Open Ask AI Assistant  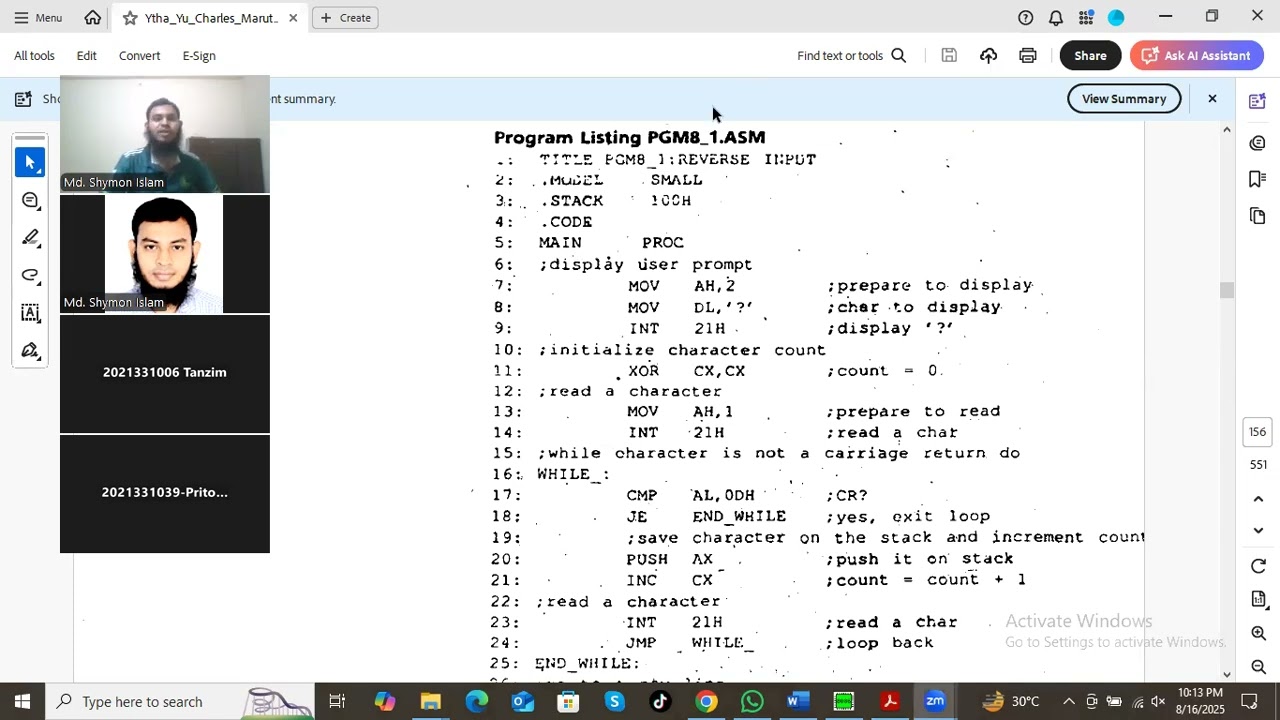(1196, 56)
